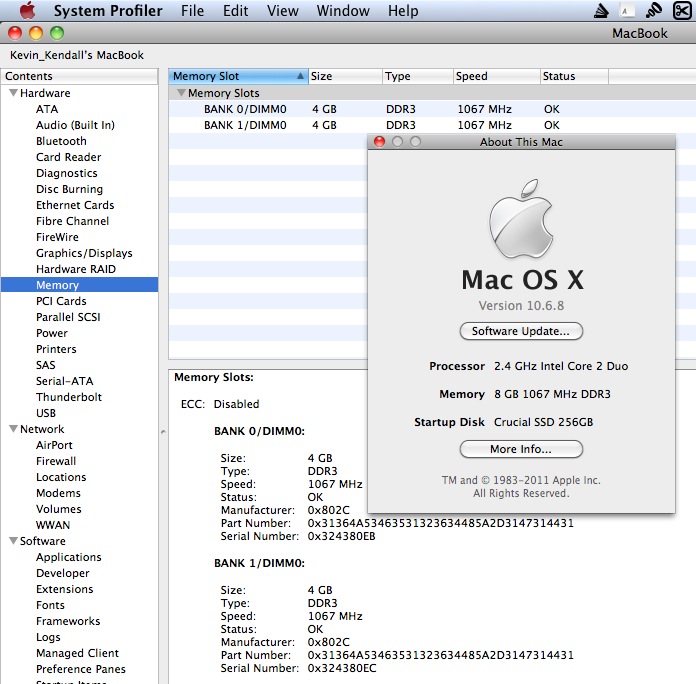Select Locations under Network
The height and width of the screenshot is (684, 696).
61,477
